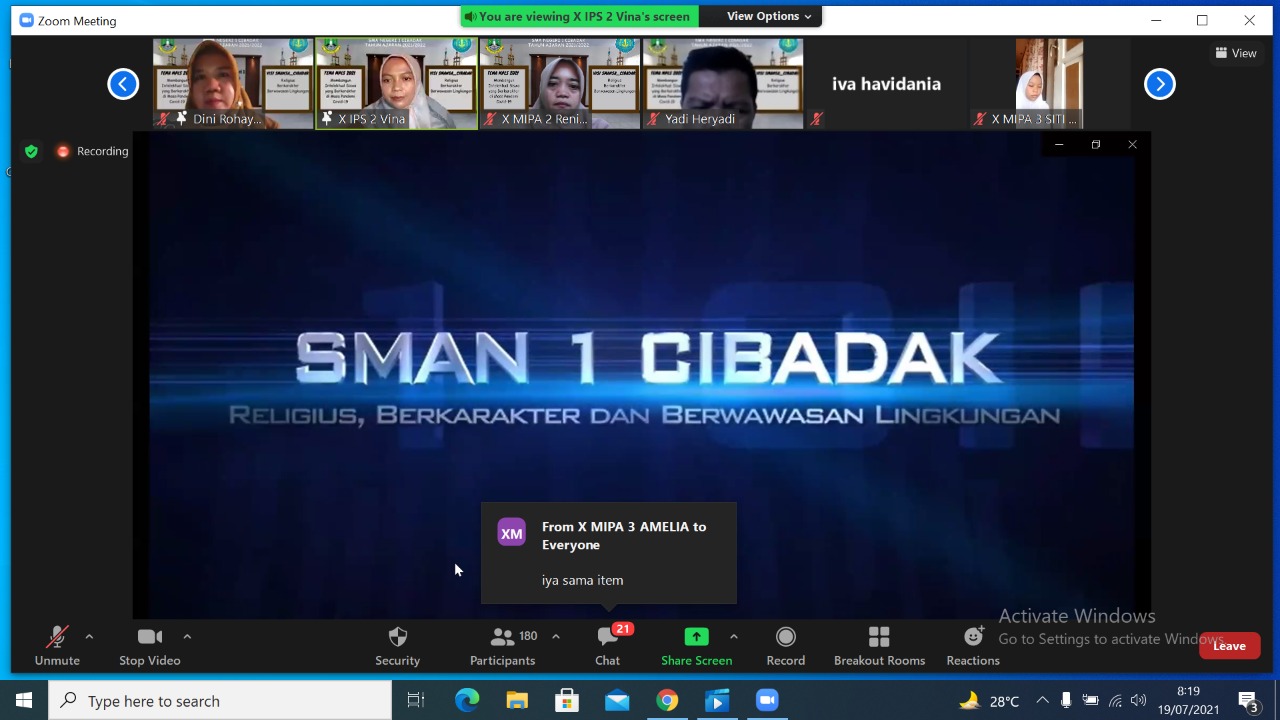Viewport: 1280px width, 720px height.
Task: Click the Windows search box
Action: coord(220,701)
